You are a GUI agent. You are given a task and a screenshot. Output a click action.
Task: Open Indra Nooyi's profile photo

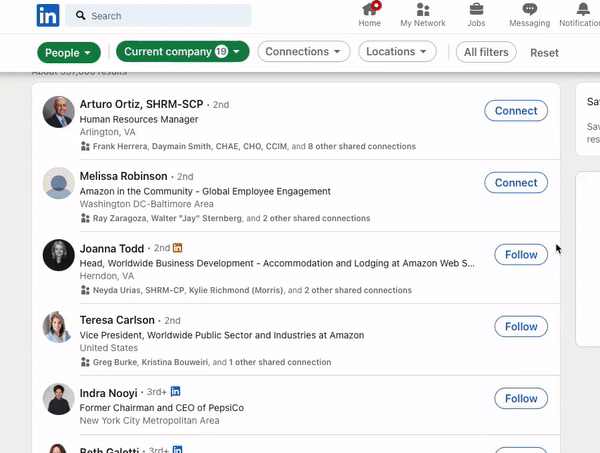[x=58, y=399]
